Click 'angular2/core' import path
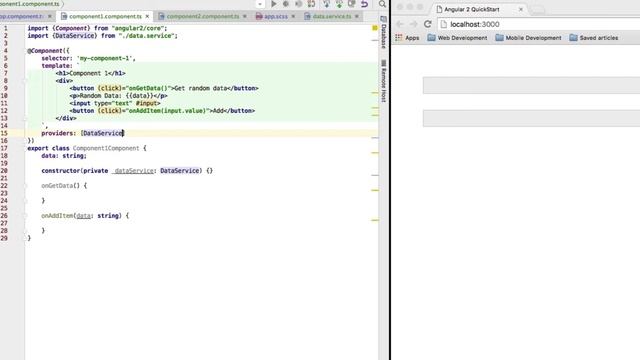The width and height of the screenshot is (640, 360). coord(138,28)
